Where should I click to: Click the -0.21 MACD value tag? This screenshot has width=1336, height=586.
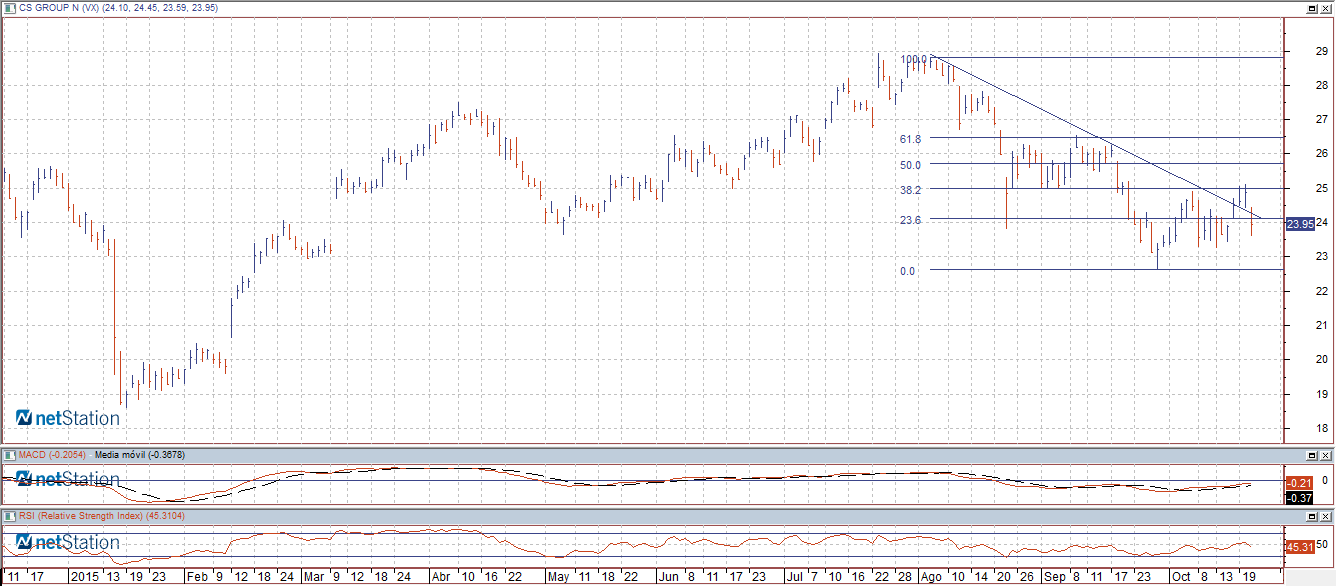tap(1299, 483)
